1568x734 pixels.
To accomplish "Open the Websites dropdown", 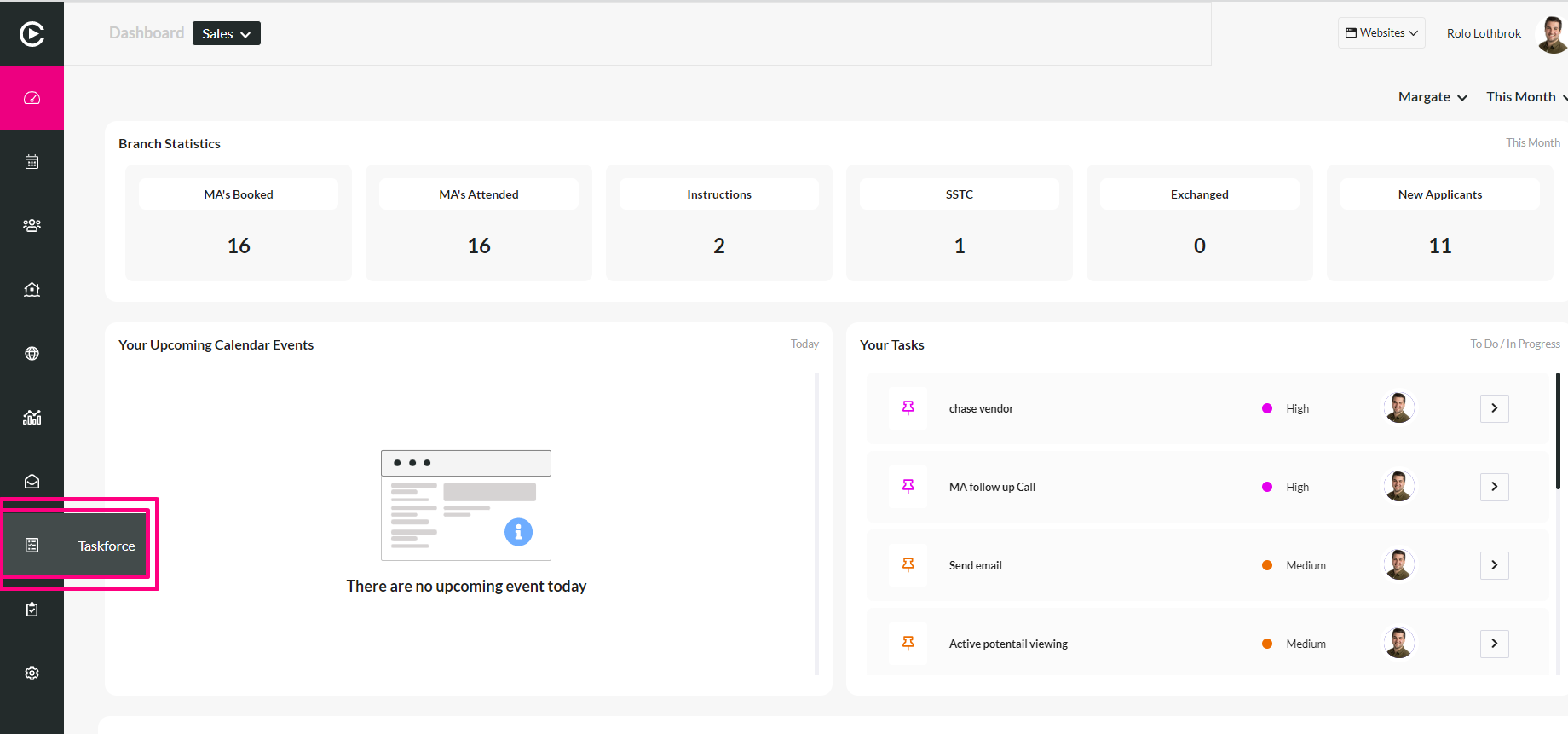I will tap(1381, 33).
